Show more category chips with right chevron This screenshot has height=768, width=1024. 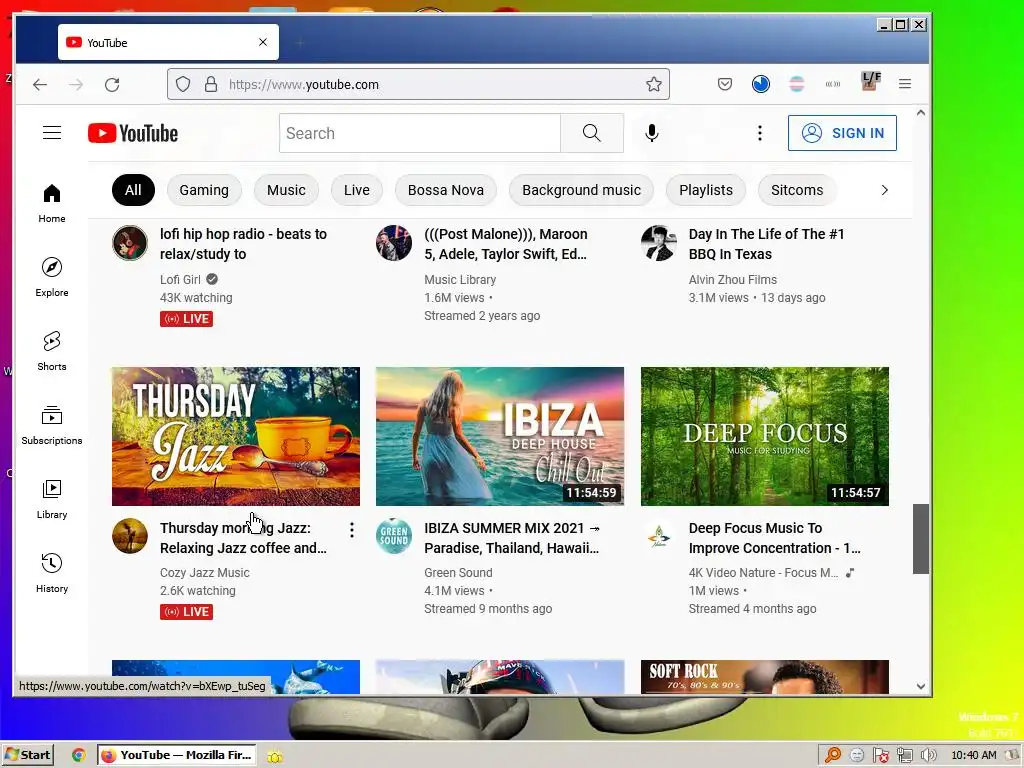(x=884, y=190)
